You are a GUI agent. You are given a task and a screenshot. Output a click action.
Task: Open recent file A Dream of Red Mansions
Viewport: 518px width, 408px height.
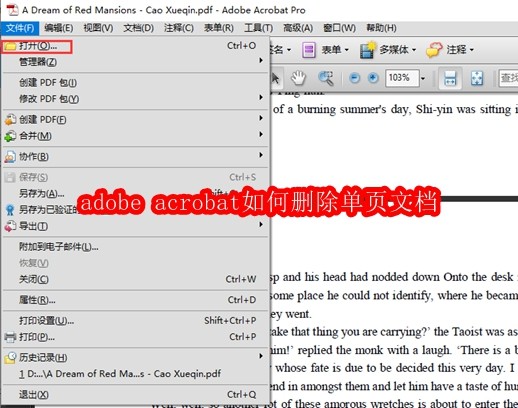coord(135,374)
